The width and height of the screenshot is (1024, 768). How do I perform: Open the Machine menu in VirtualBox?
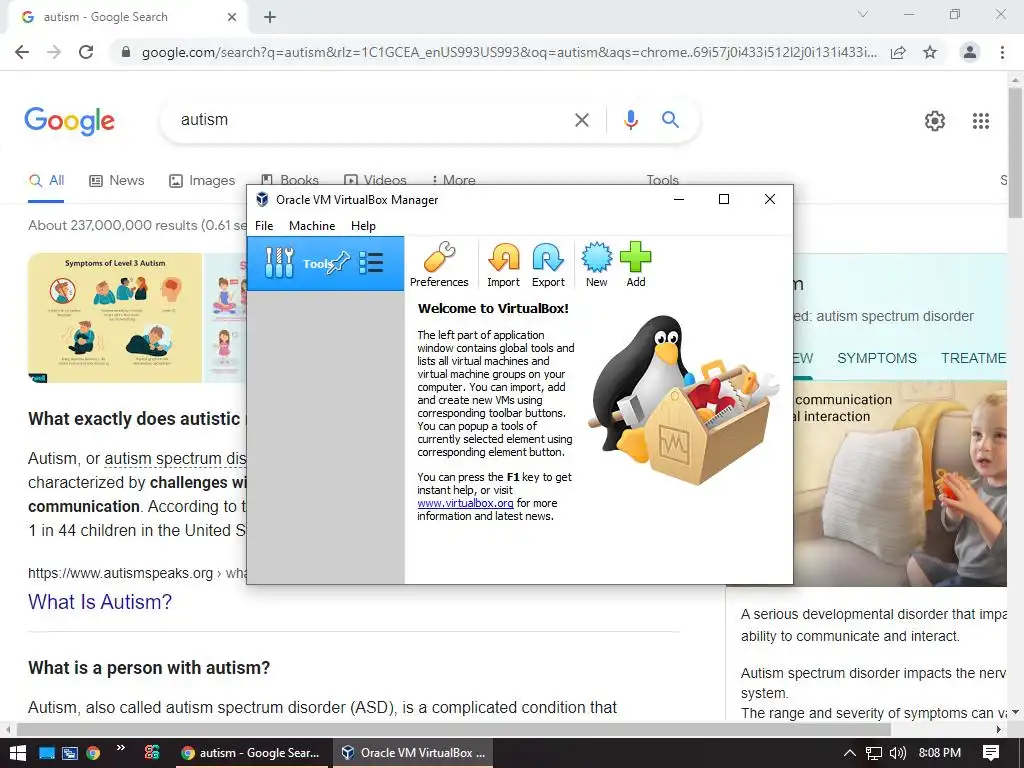312,225
